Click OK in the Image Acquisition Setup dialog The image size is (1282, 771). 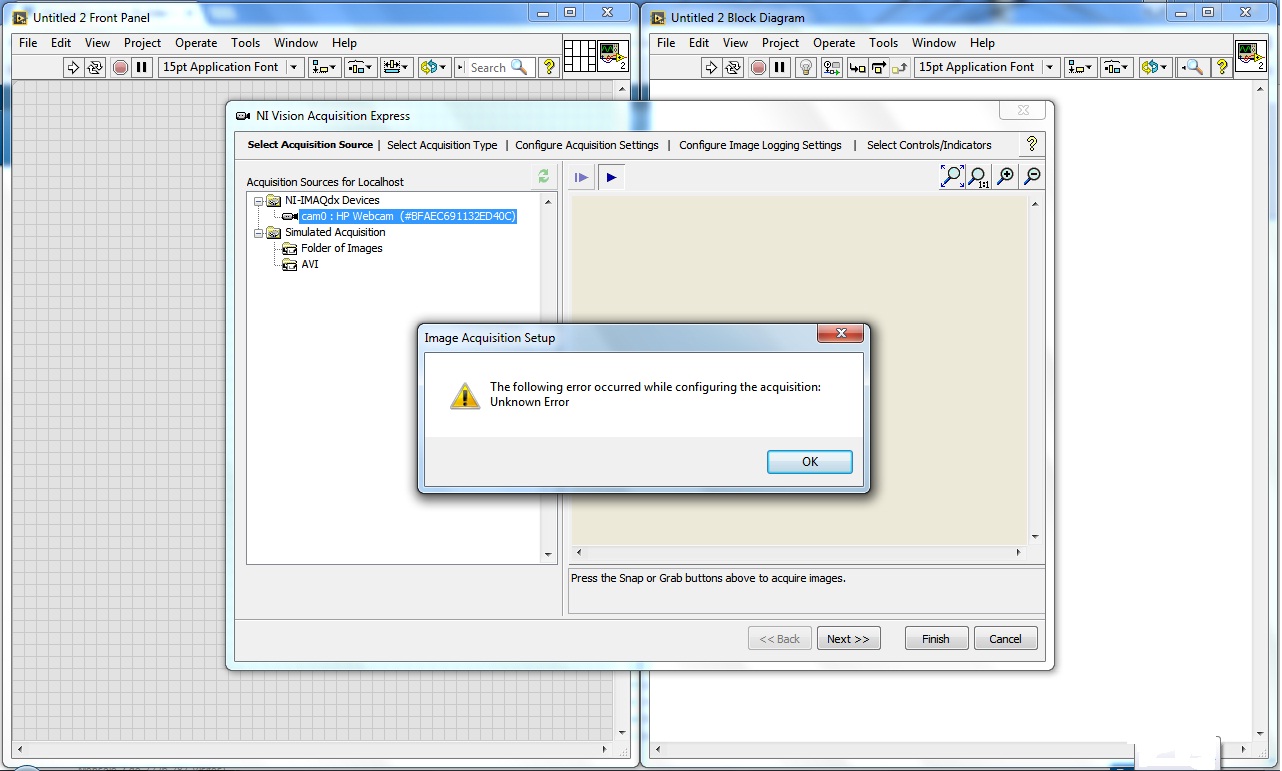pos(809,461)
